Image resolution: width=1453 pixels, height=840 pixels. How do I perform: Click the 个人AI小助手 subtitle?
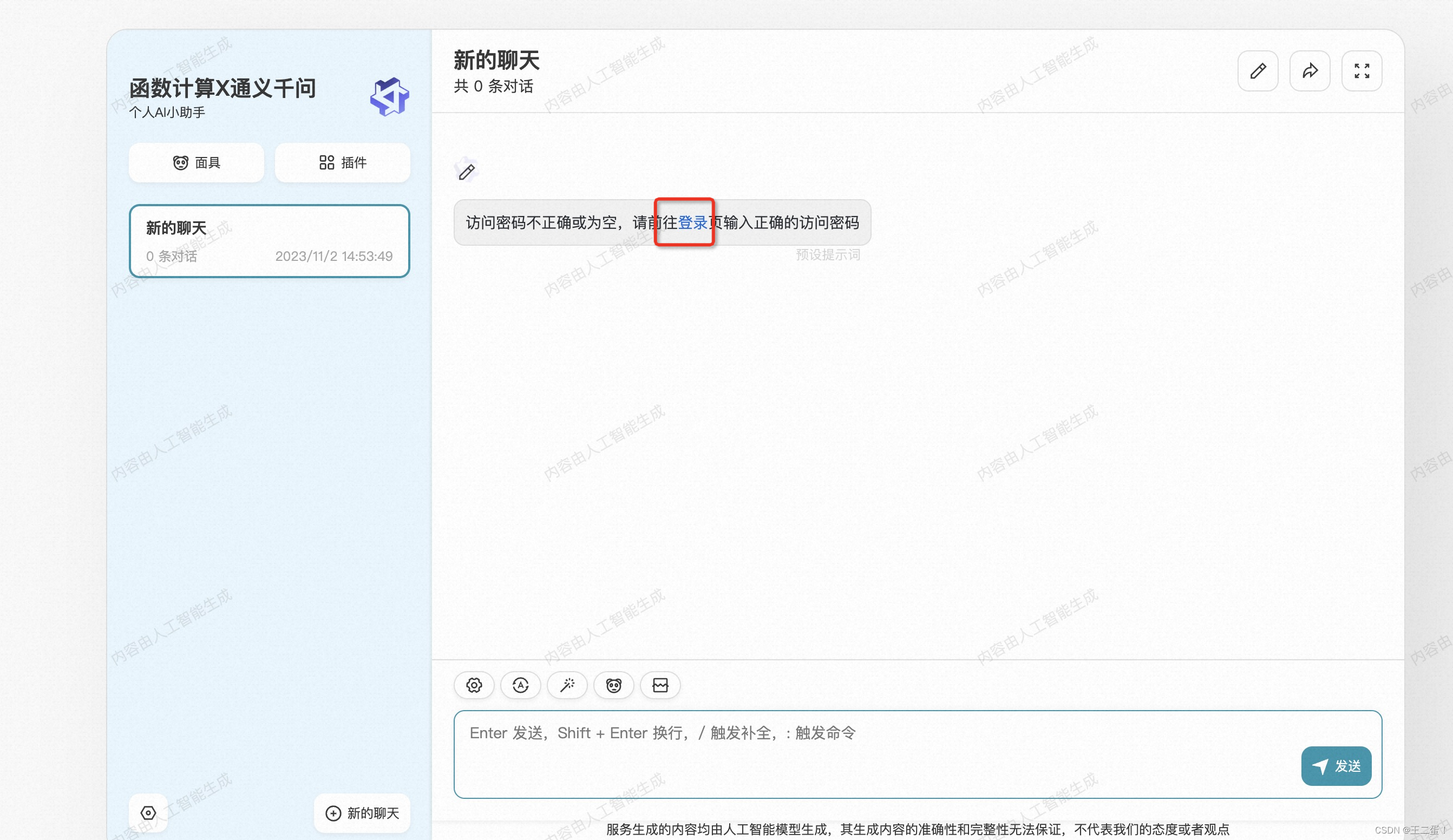(167, 113)
